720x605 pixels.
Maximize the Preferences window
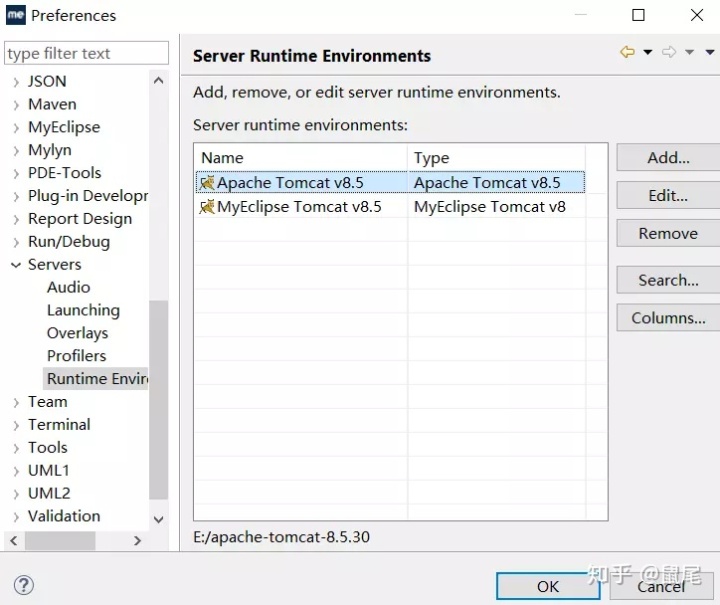(638, 15)
